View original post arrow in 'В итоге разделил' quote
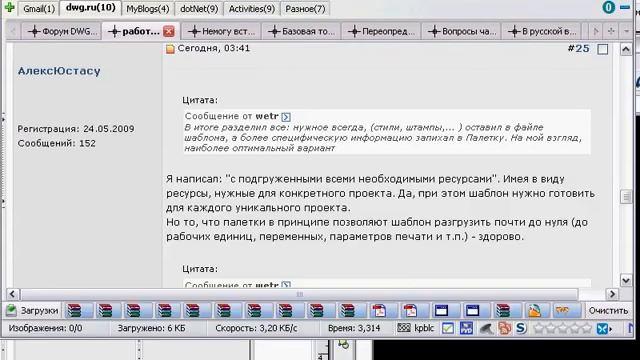Viewport: 640px width, 360px height. [286, 117]
